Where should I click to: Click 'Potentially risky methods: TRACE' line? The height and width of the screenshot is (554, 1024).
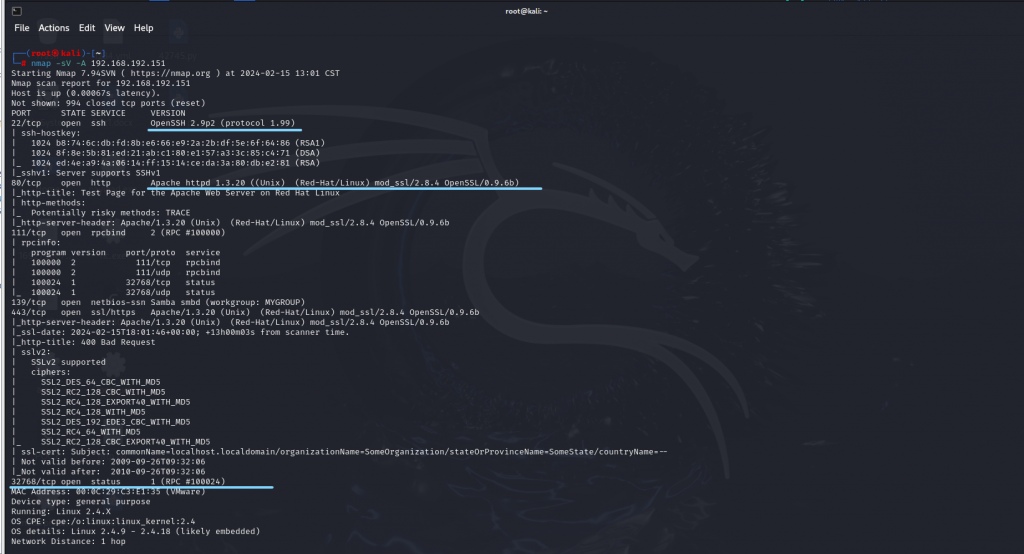pyautogui.click(x=110, y=213)
